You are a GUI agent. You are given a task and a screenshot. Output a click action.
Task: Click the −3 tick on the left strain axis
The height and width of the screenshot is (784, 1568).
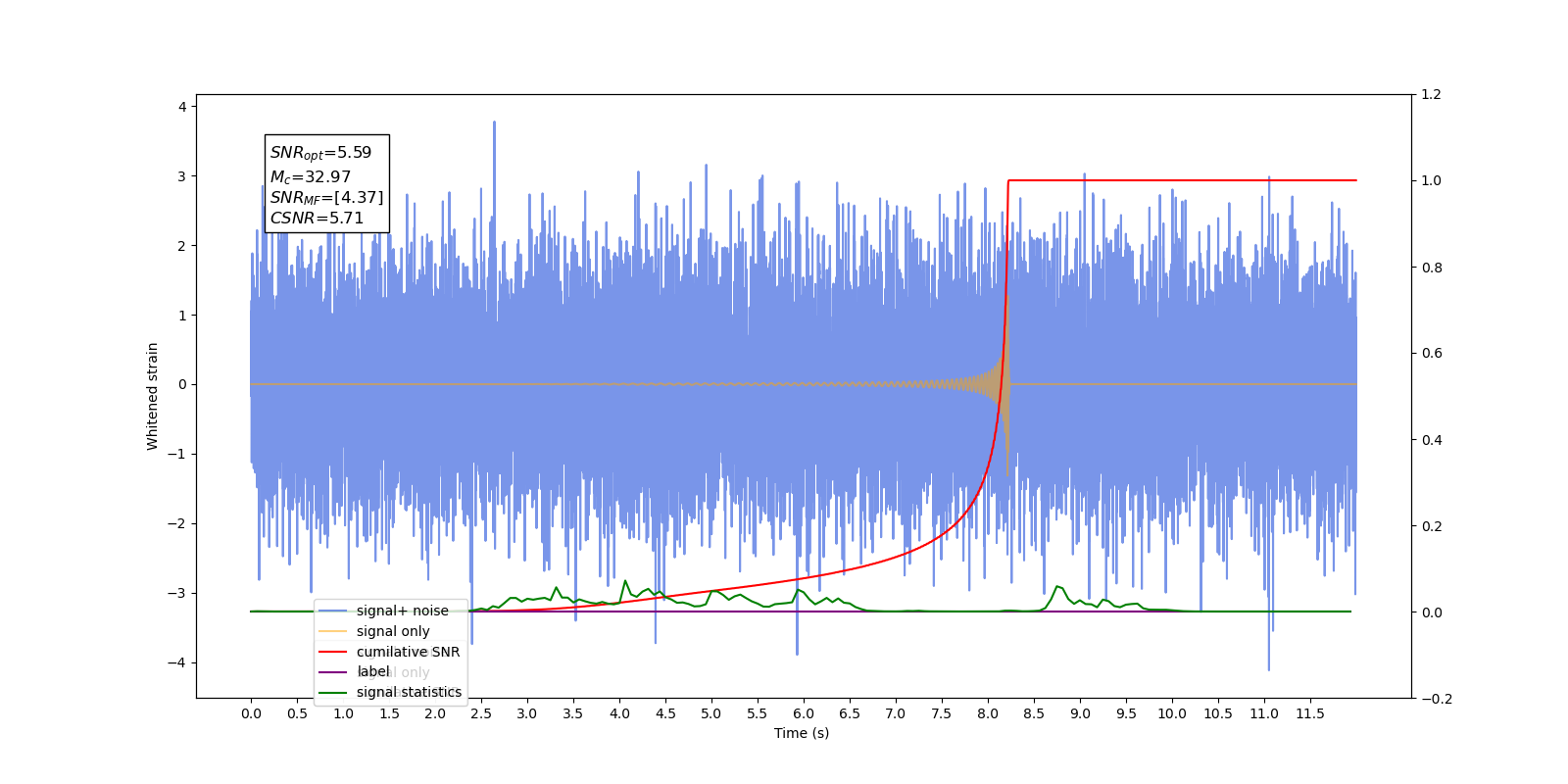pyautogui.click(x=176, y=593)
